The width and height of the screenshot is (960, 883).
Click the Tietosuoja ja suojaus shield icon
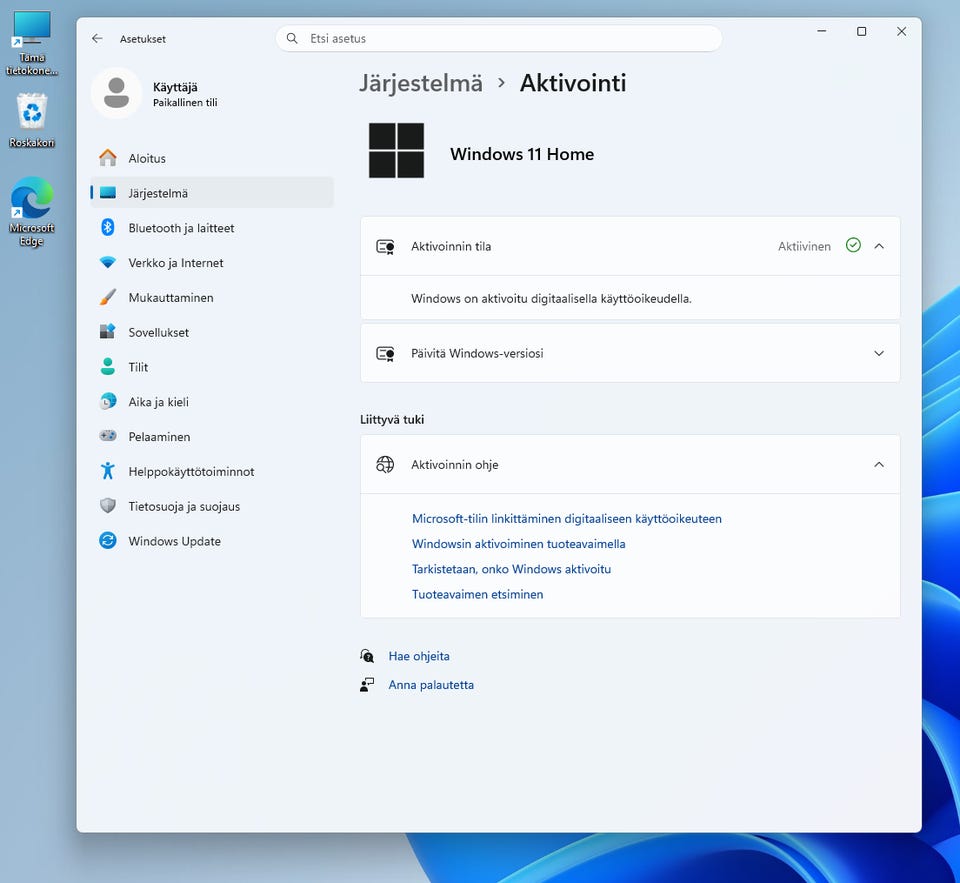(108, 506)
